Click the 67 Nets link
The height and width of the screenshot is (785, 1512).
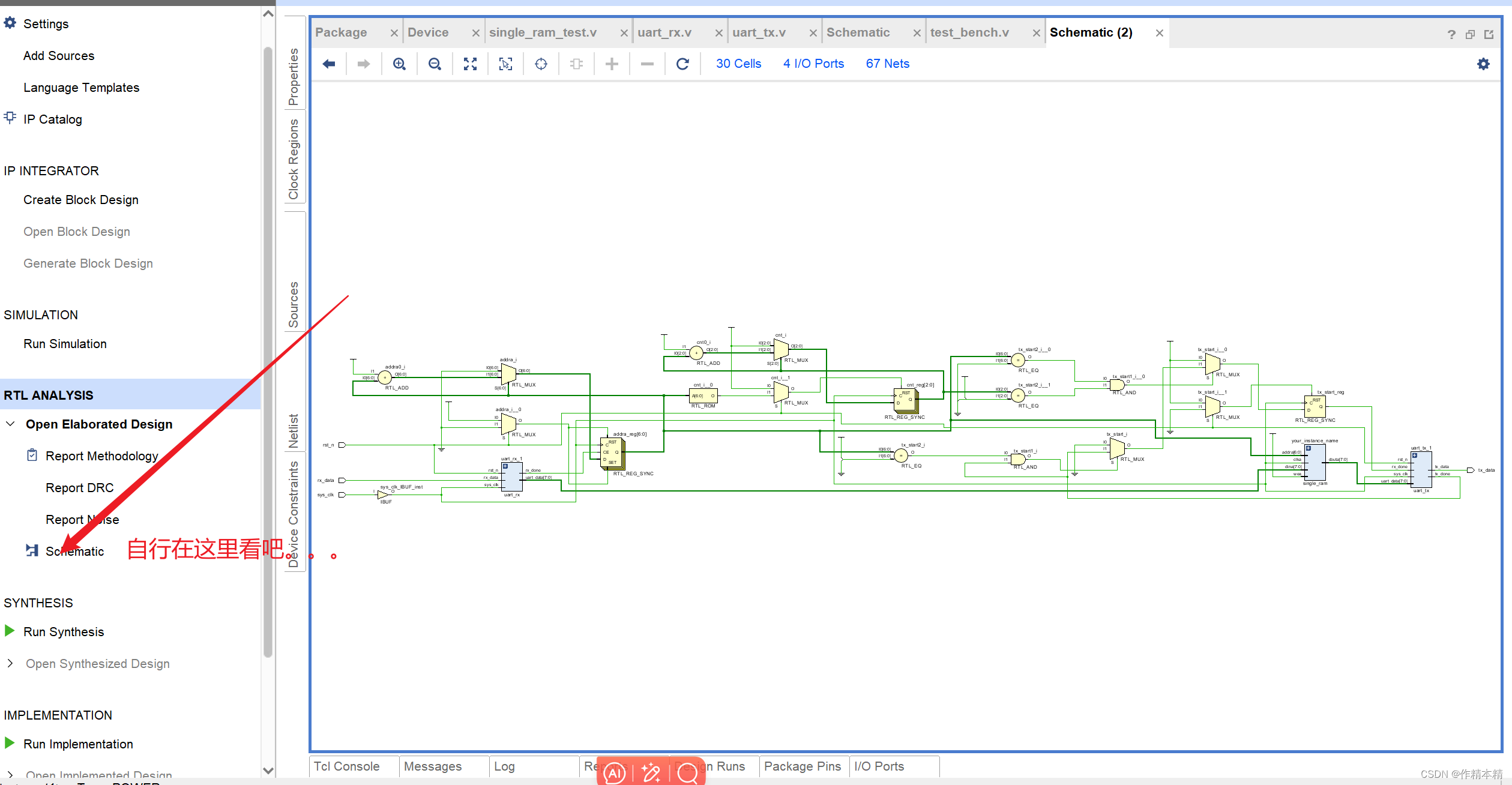coord(887,64)
